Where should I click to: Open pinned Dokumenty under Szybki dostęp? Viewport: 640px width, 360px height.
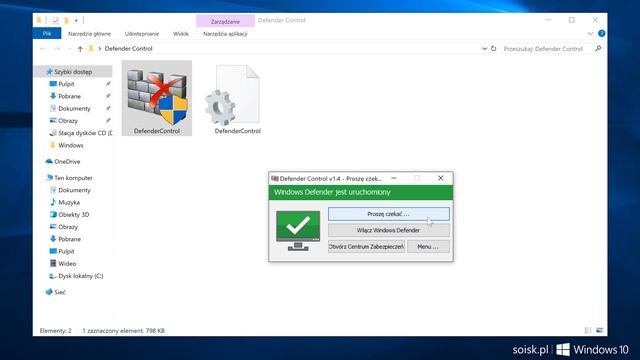click(74, 109)
